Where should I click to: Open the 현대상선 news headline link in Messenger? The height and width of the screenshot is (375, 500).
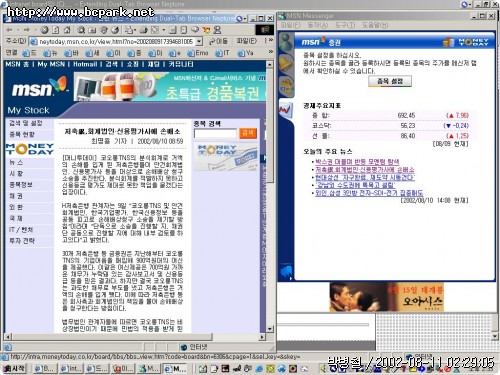(x=365, y=177)
